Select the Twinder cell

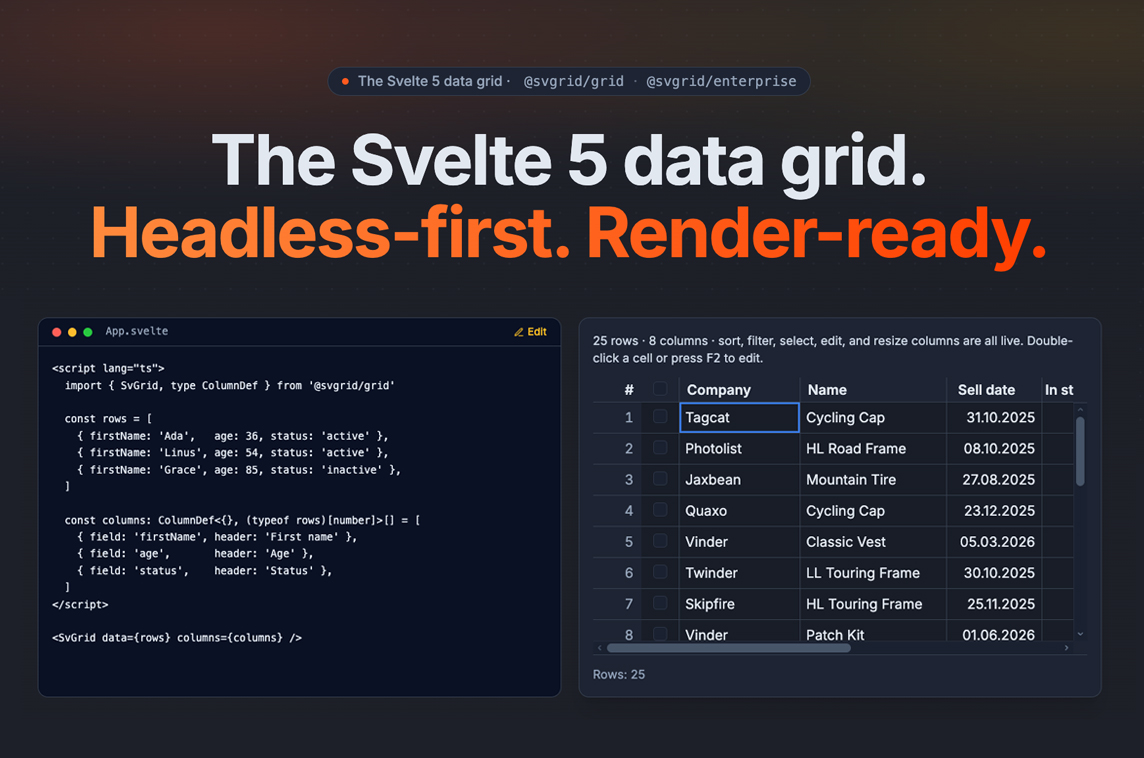(x=739, y=573)
